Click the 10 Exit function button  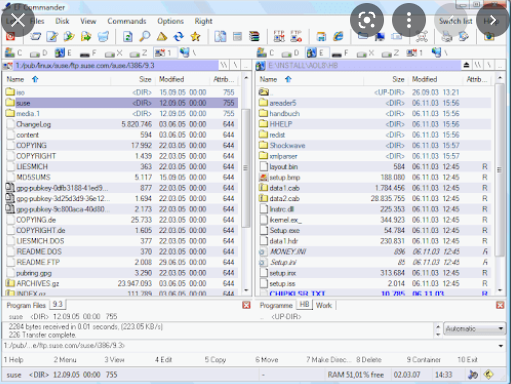tap(467, 360)
